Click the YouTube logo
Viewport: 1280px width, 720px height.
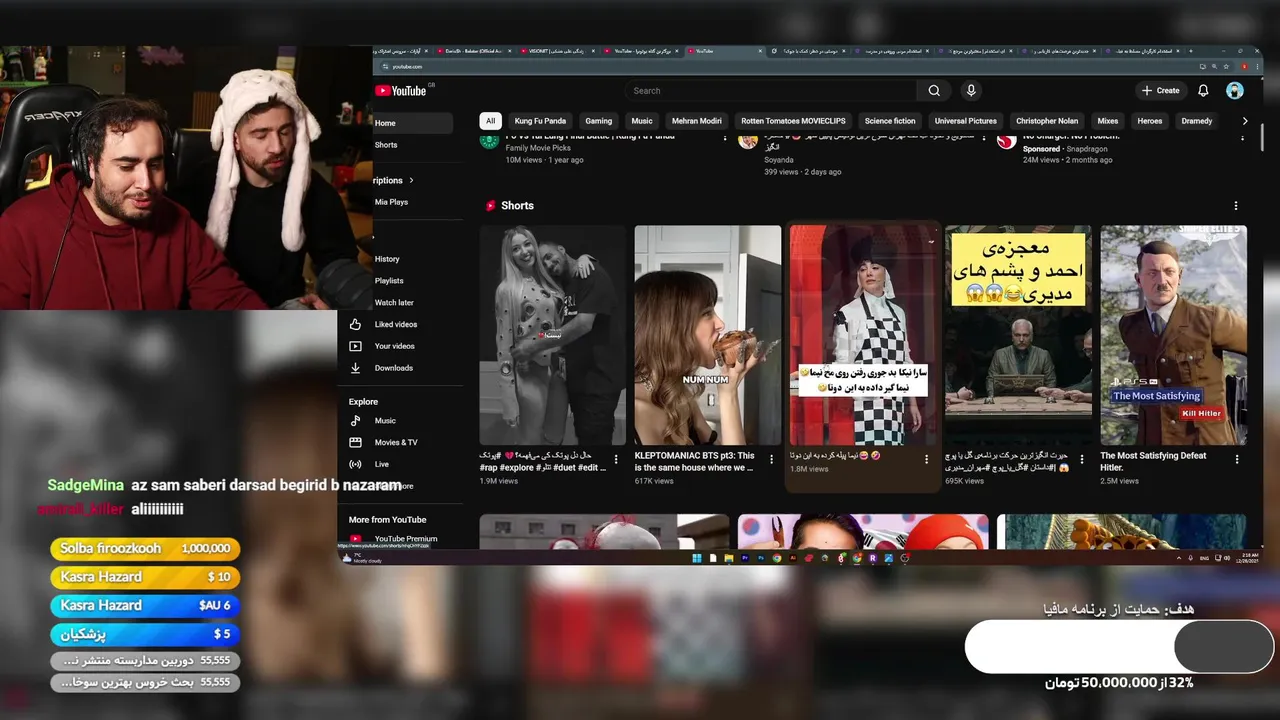(402, 91)
